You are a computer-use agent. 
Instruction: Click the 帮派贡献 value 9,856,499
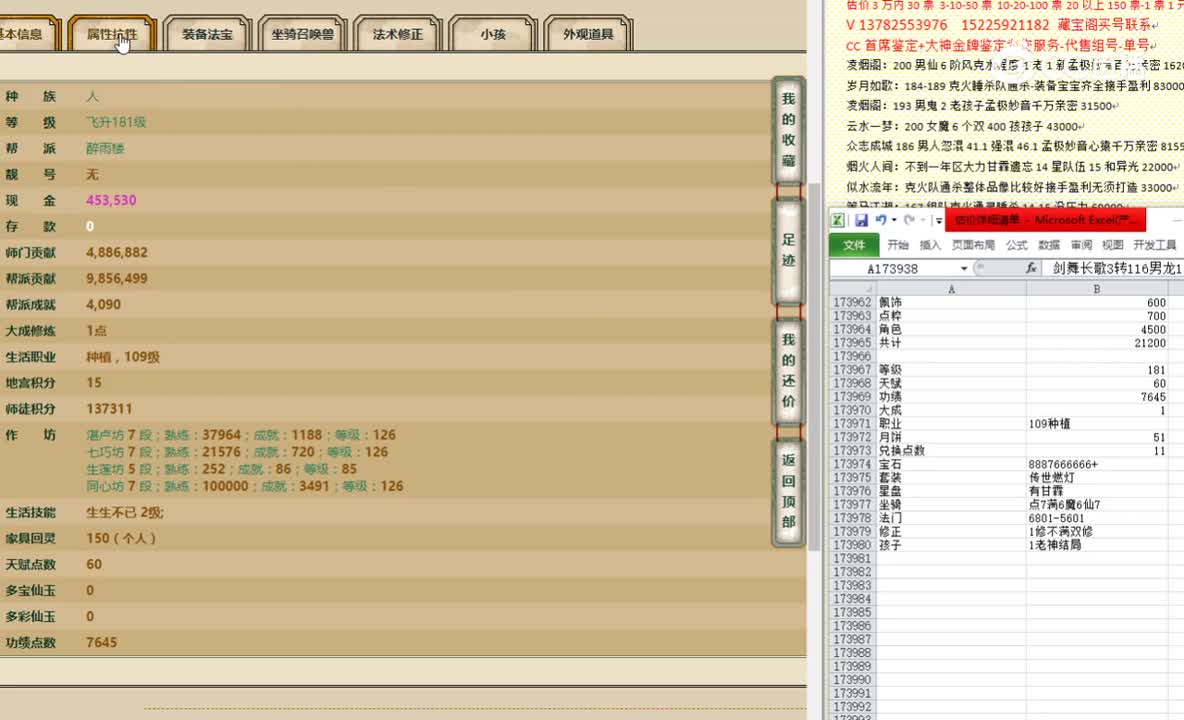click(x=117, y=278)
